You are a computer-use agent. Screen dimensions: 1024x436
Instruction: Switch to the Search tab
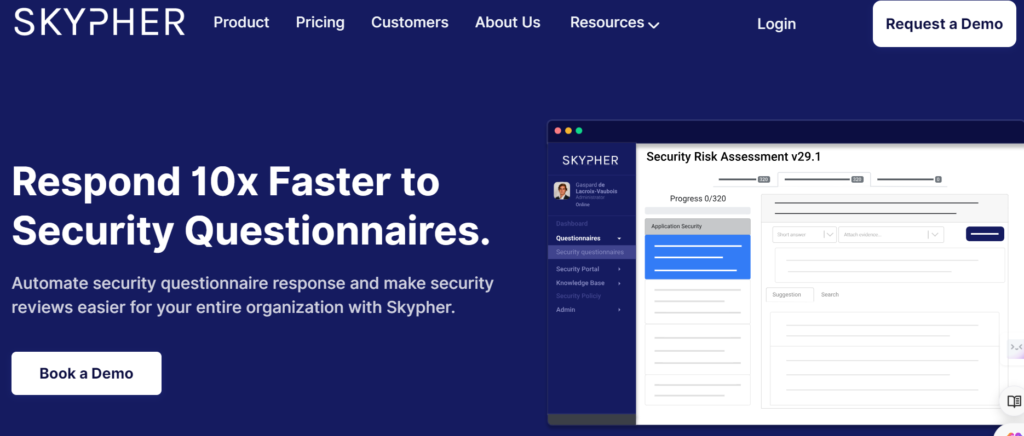[830, 295]
